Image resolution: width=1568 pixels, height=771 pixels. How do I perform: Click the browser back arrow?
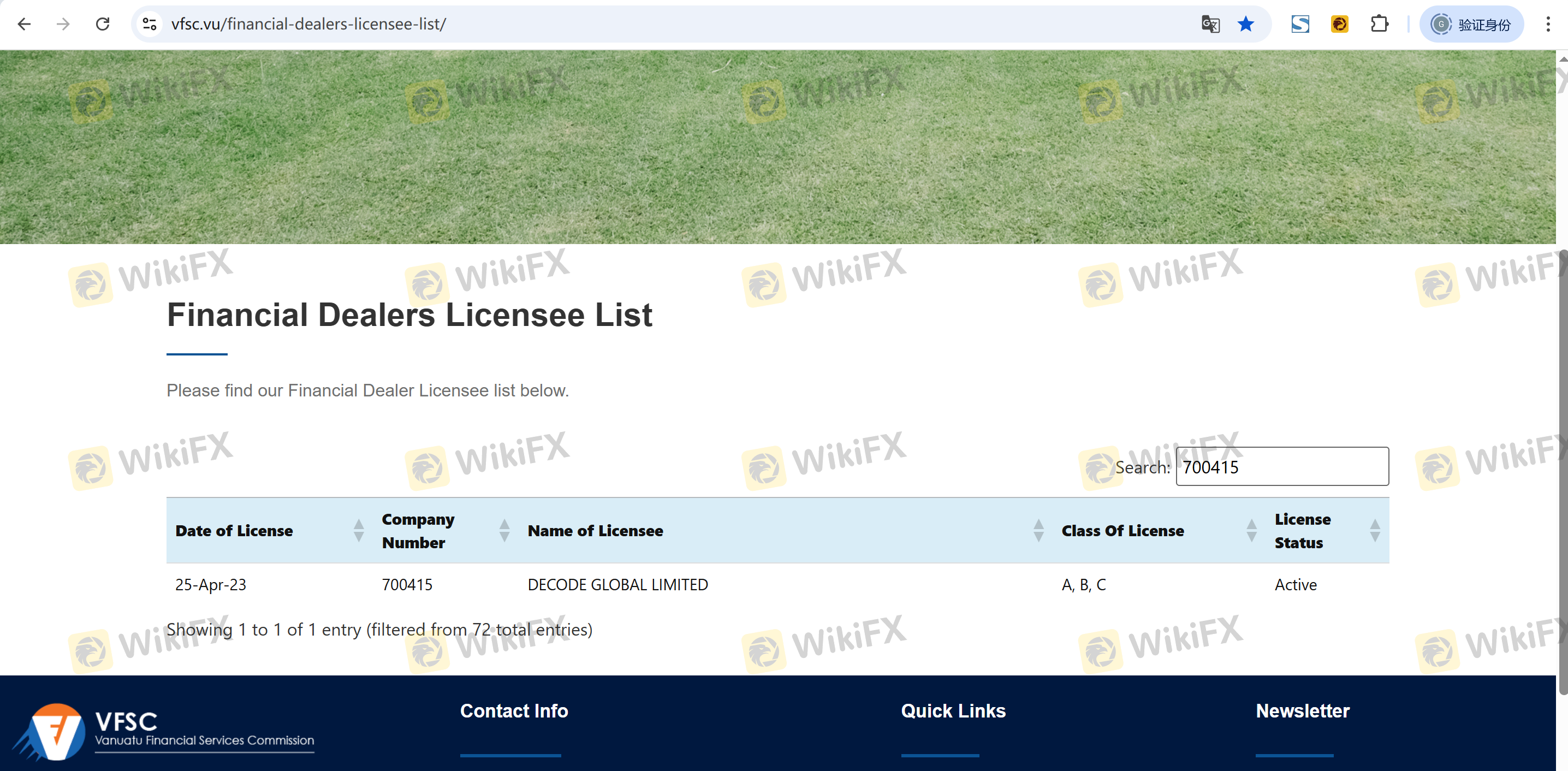coord(25,25)
